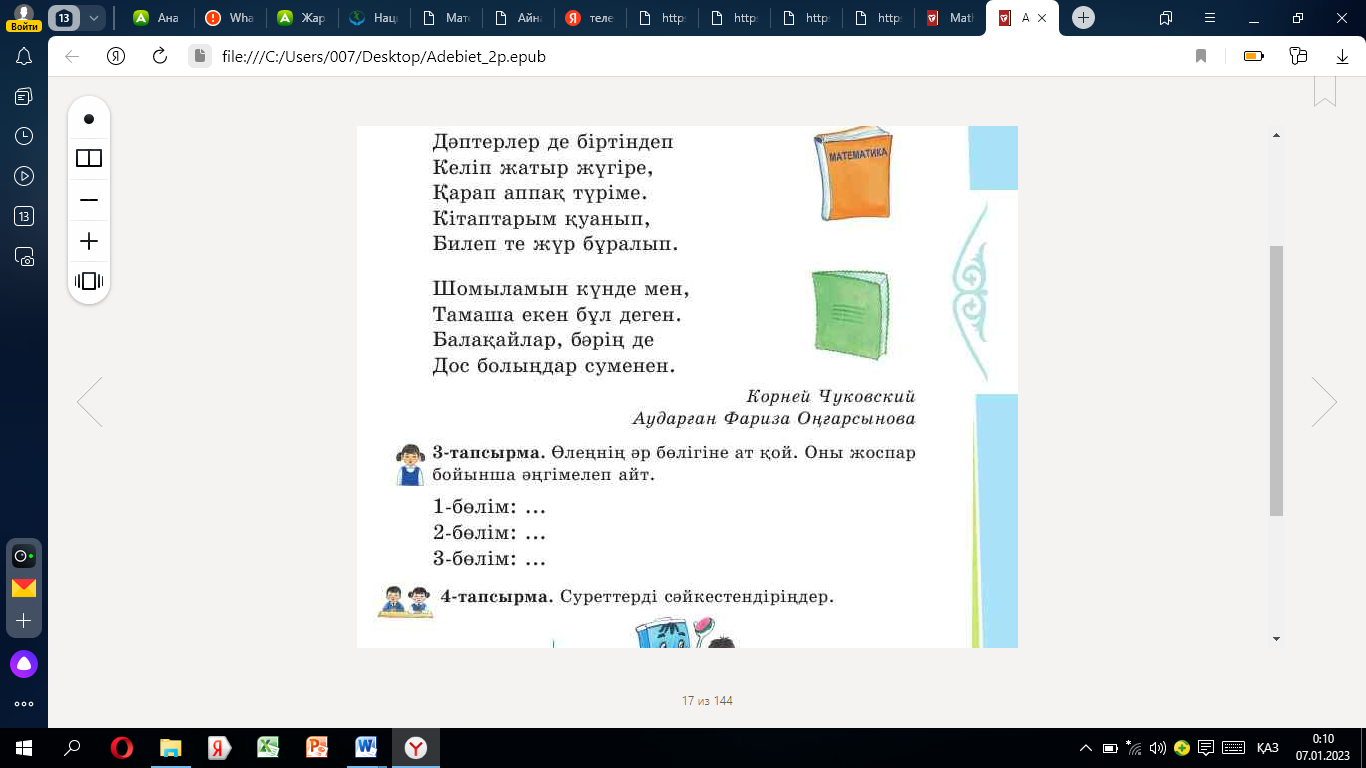
Task: Open the sidebar tab counter 13
Action: coord(24,216)
